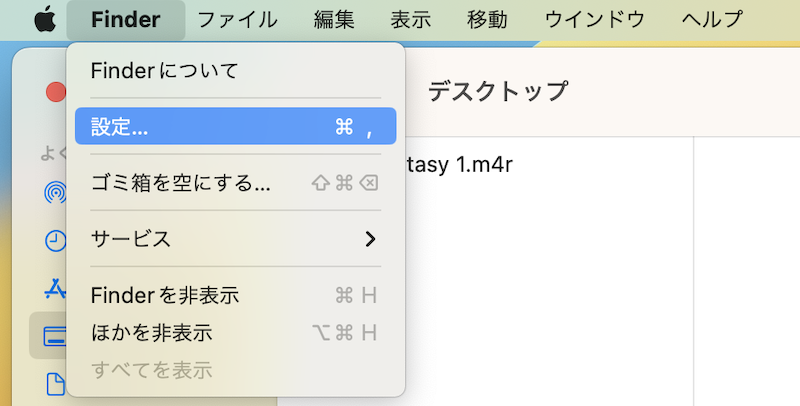Open the 表示 menu in menu bar
Viewport: 800px width, 406px height.
pyautogui.click(x=411, y=19)
